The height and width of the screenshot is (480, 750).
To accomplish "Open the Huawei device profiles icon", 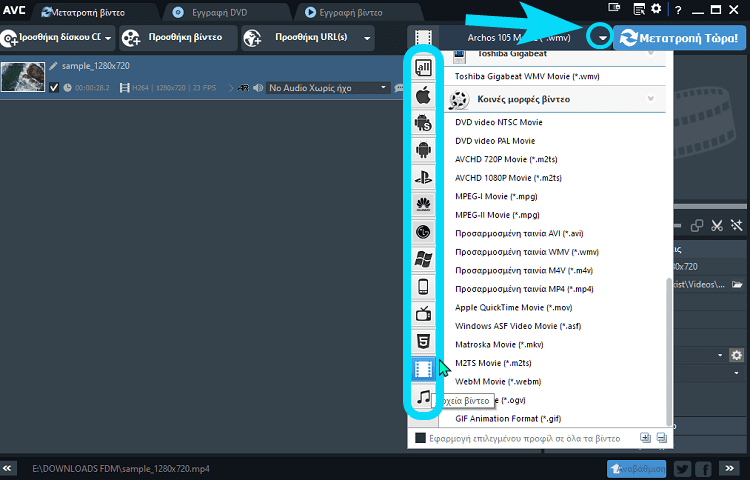I will point(423,205).
